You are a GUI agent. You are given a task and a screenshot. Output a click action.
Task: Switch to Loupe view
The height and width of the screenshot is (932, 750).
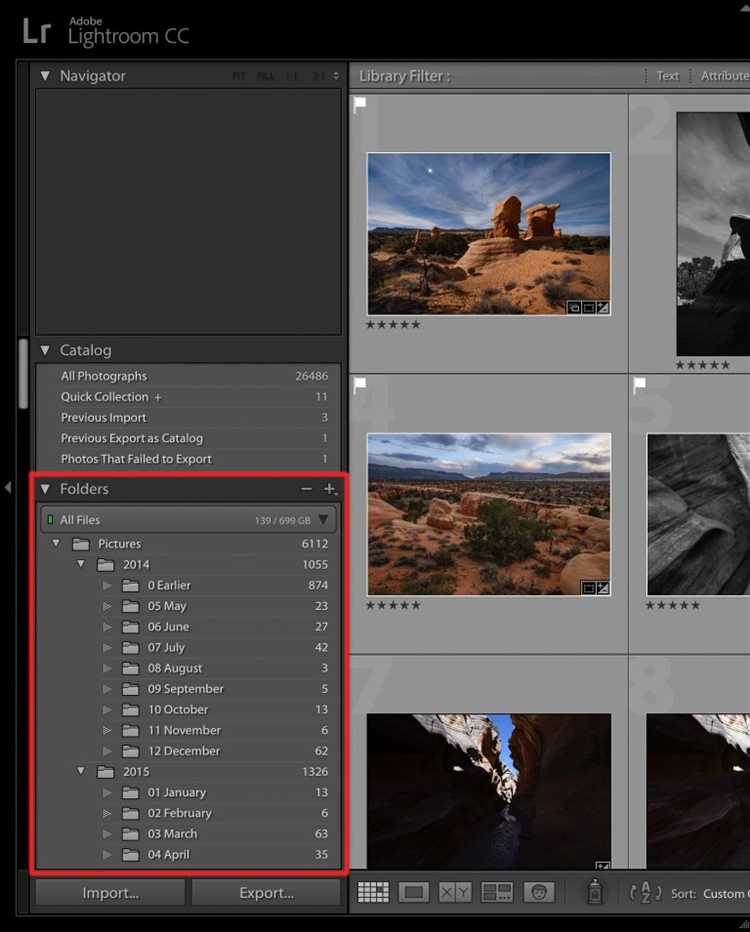414,892
